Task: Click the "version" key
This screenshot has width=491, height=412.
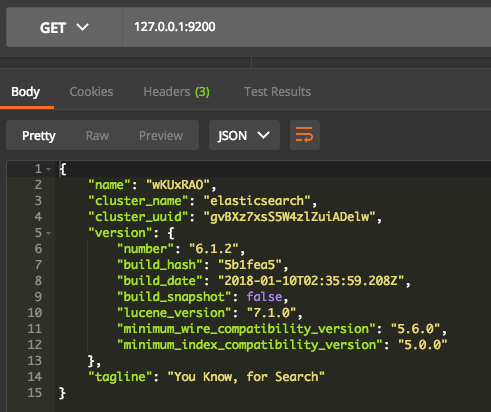Action: pyautogui.click(x=120, y=233)
